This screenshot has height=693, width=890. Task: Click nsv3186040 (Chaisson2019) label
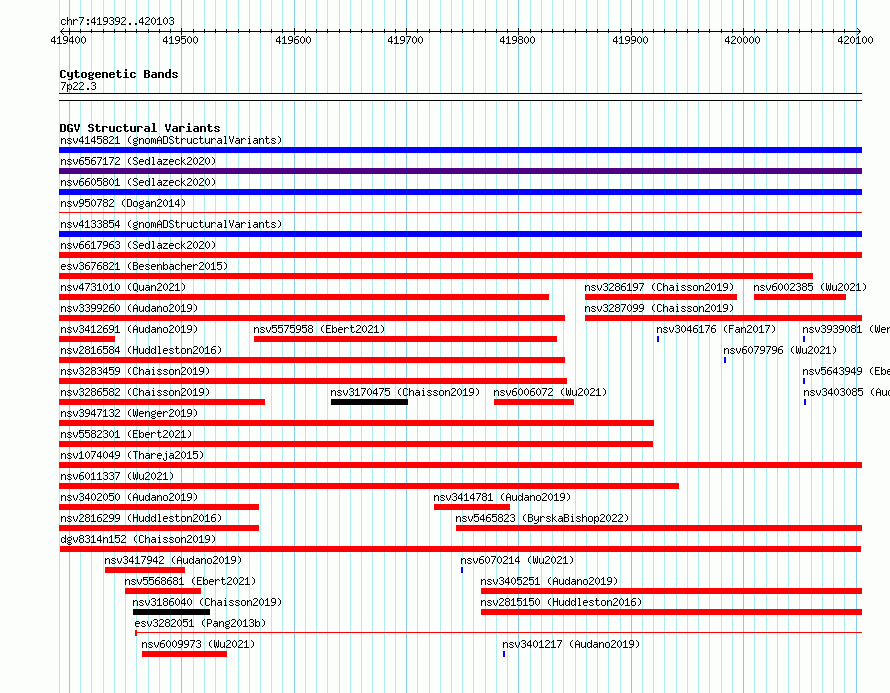coord(207,602)
